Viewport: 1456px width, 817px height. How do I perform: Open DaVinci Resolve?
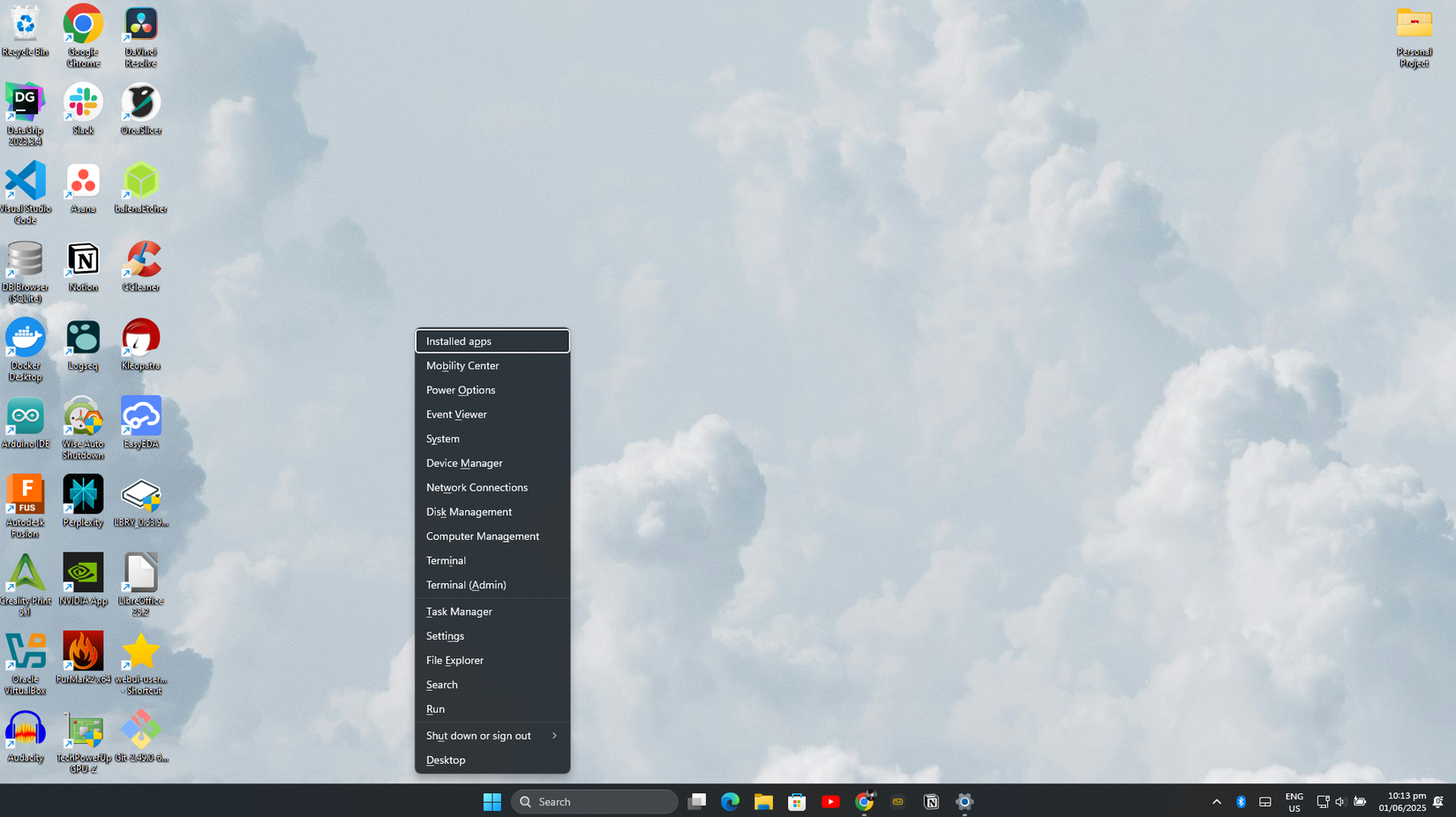pyautogui.click(x=140, y=24)
